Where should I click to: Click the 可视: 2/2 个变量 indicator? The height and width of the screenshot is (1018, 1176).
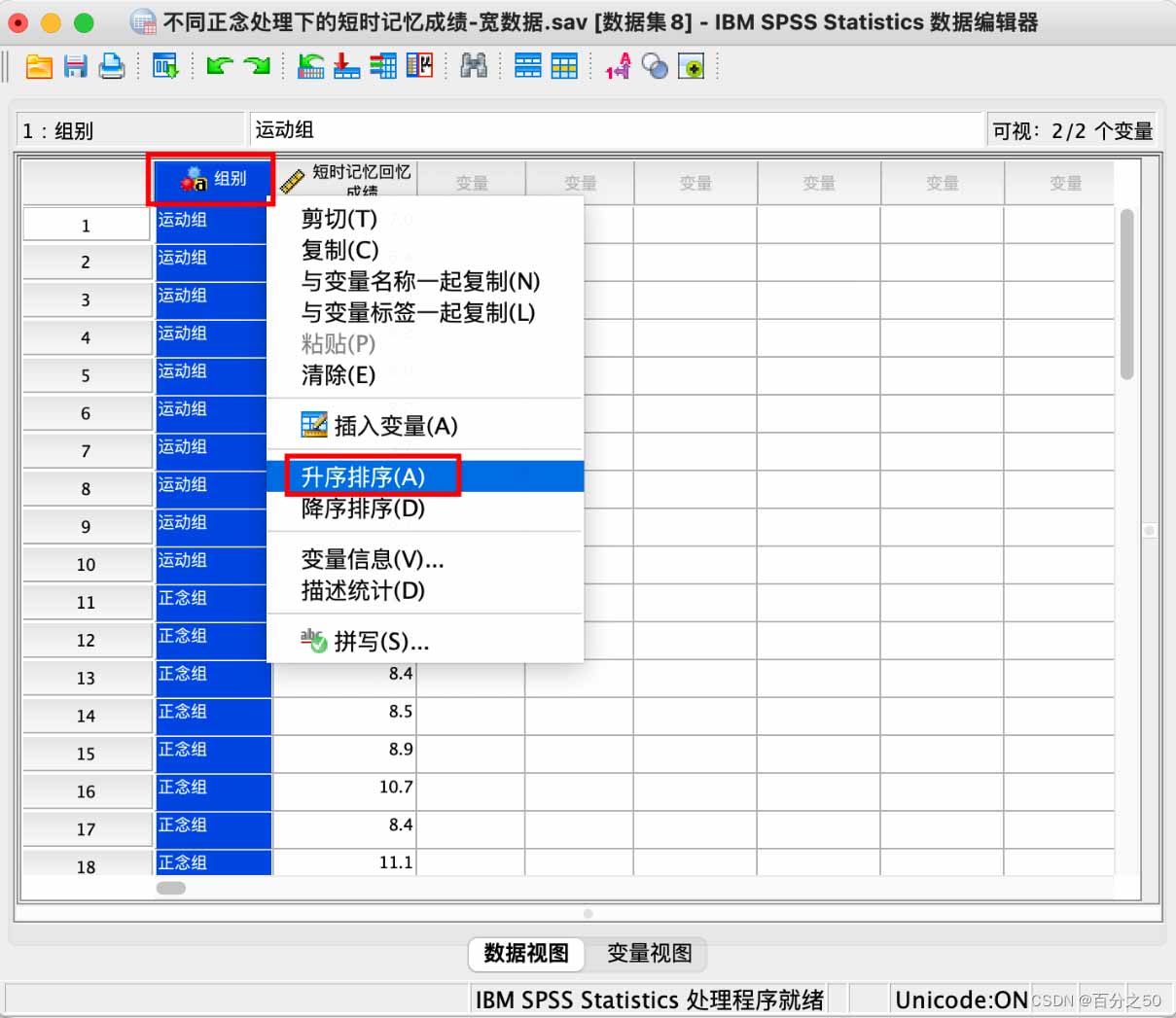pos(1072,129)
